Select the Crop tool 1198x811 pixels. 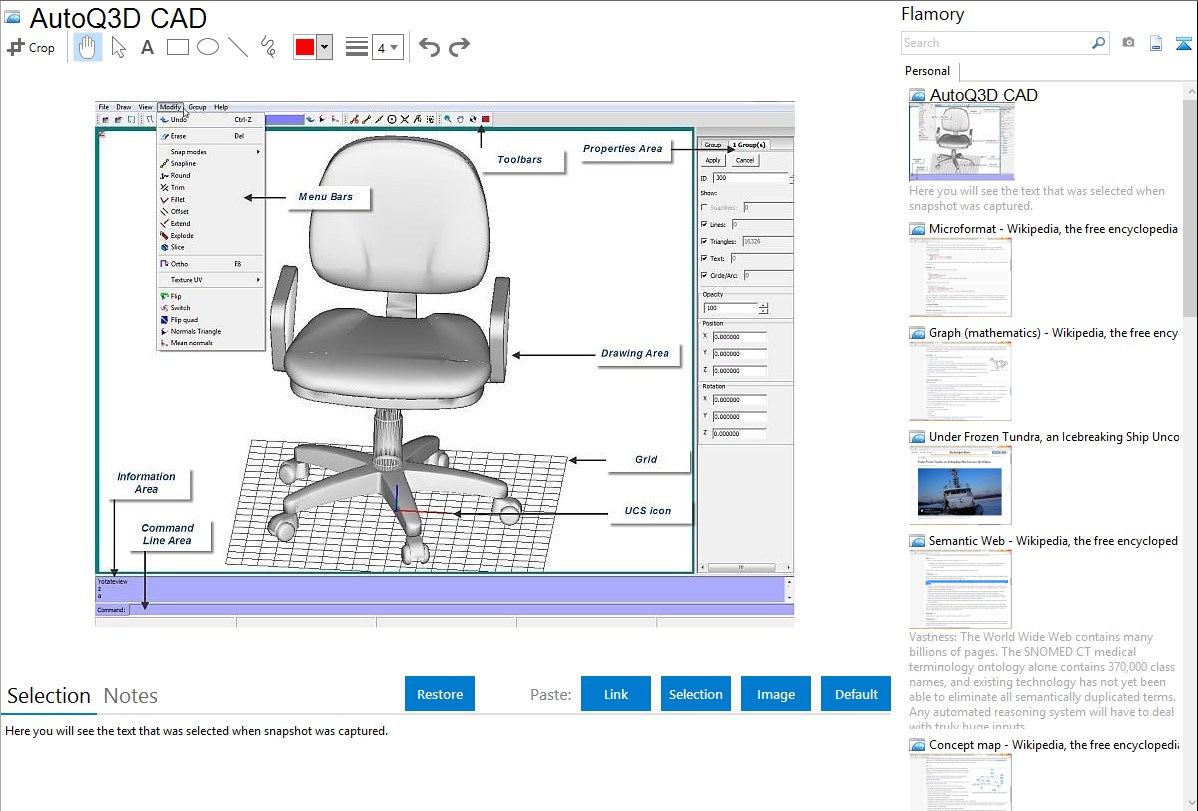click(x=31, y=47)
